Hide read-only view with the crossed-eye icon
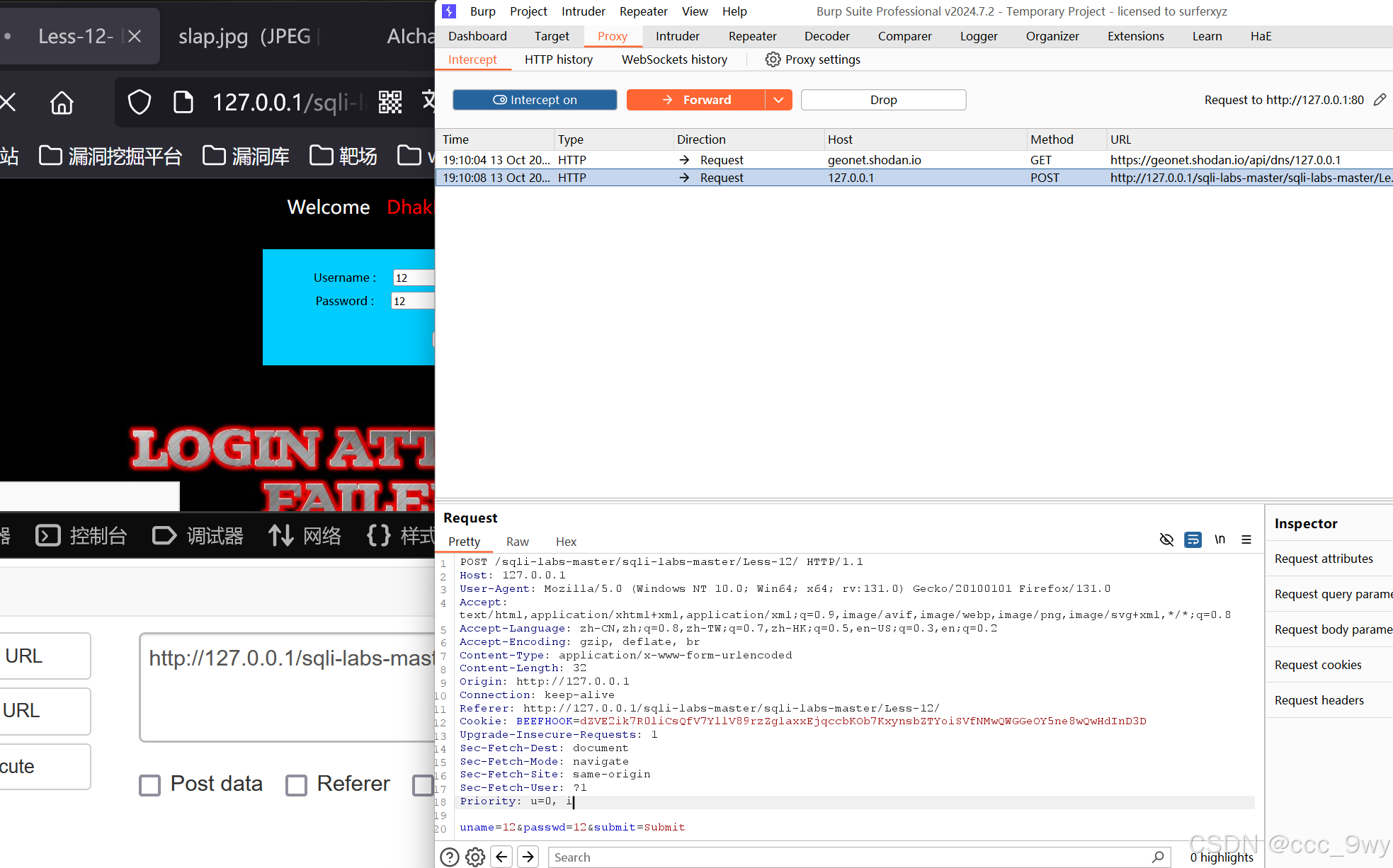Screen dimensions: 1393x868 tap(1166, 539)
